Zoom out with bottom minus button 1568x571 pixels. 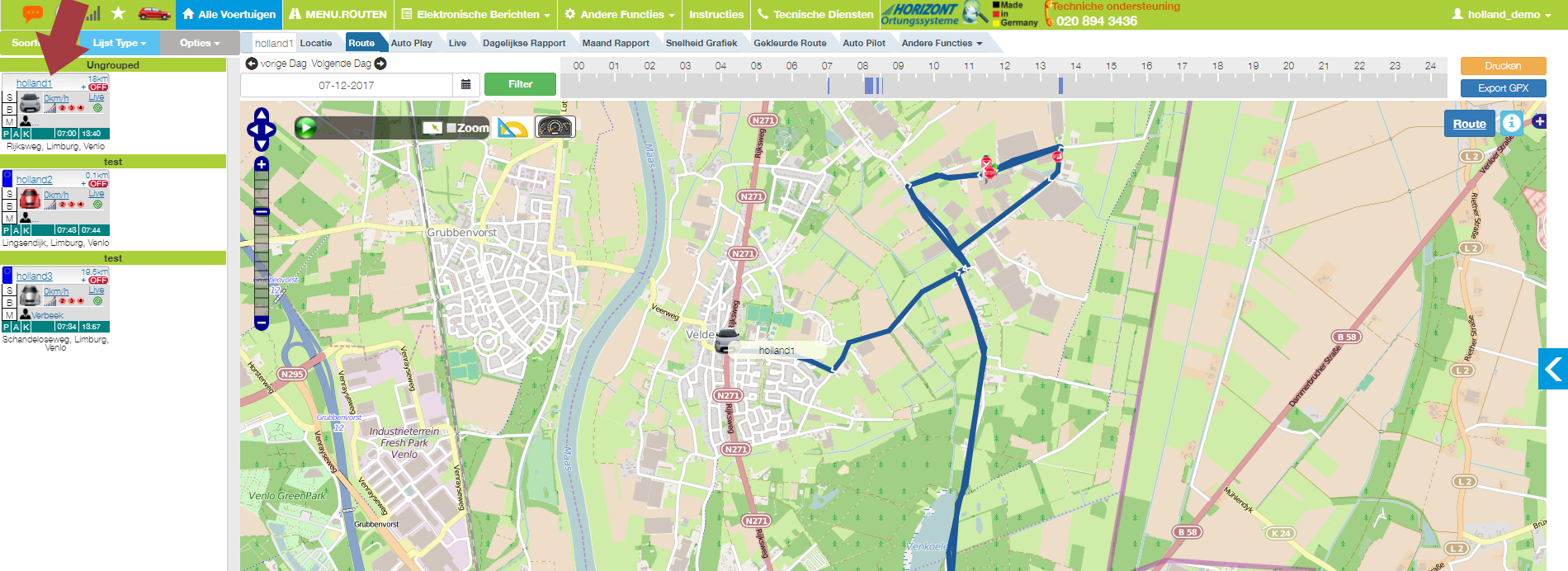click(262, 323)
